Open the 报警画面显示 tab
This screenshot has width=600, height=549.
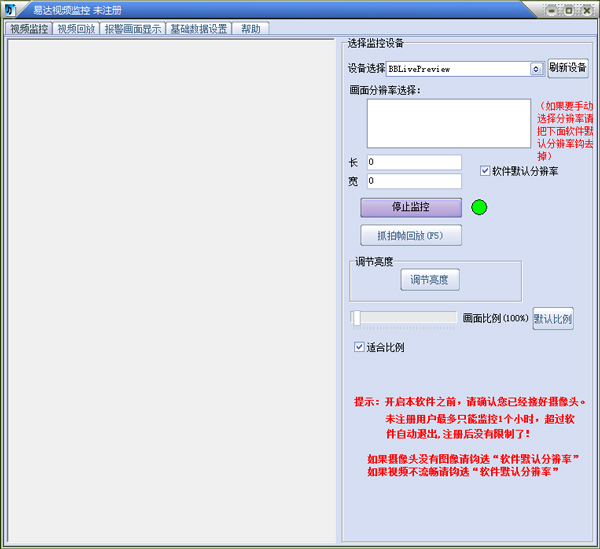click(133, 29)
